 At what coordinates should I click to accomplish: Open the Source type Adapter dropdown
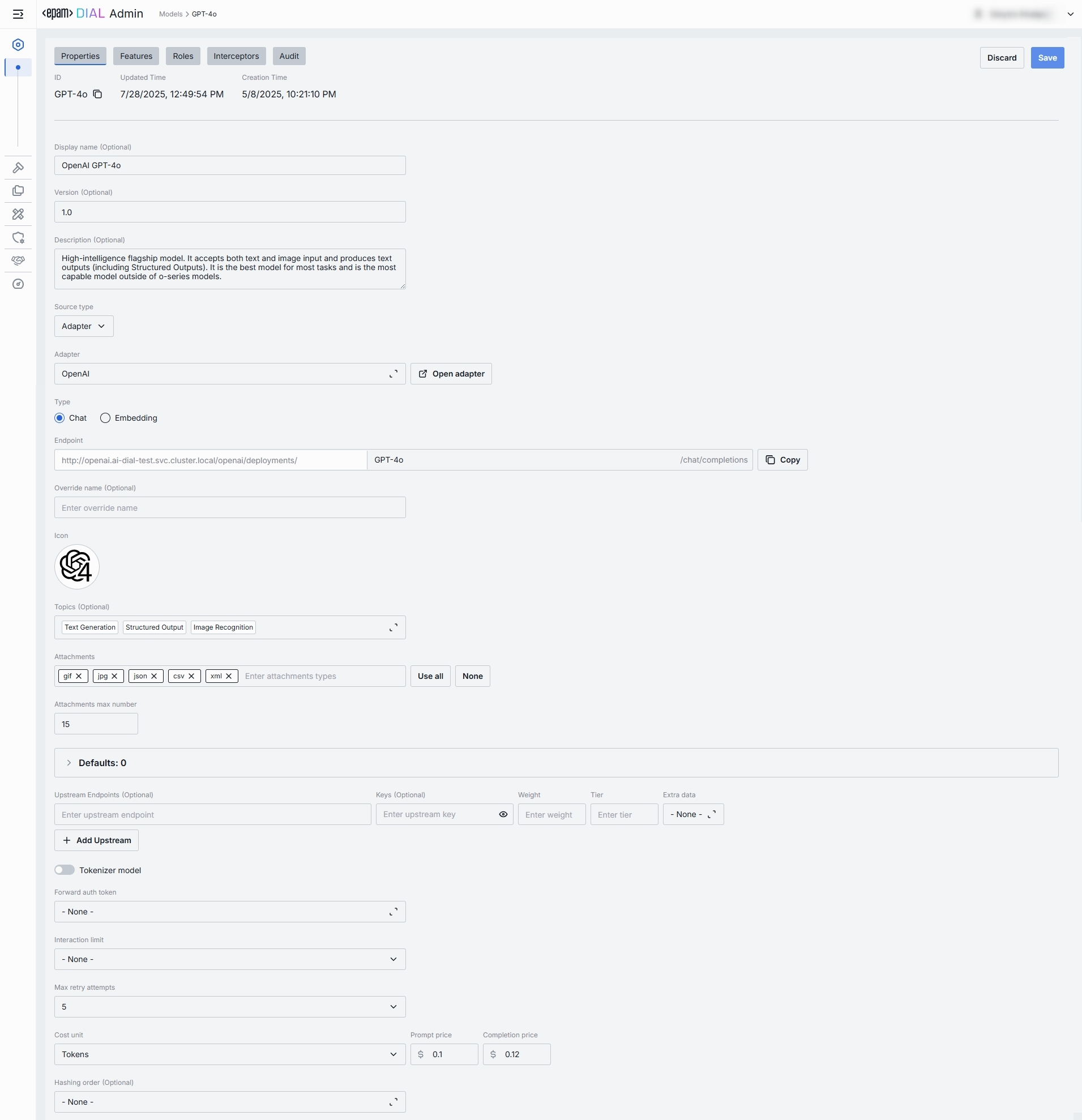coord(83,326)
